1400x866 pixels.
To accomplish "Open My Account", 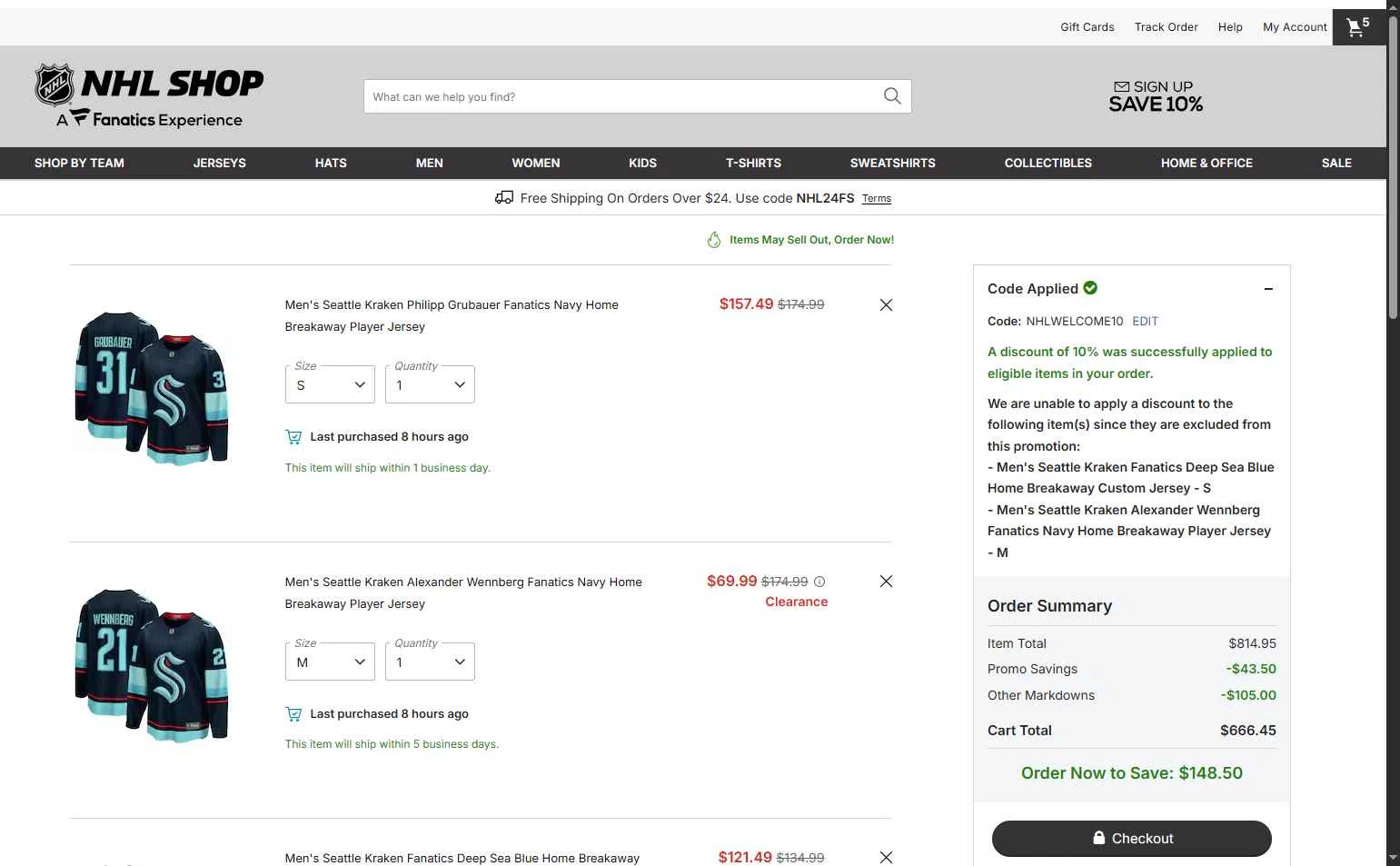I will pyautogui.click(x=1295, y=27).
